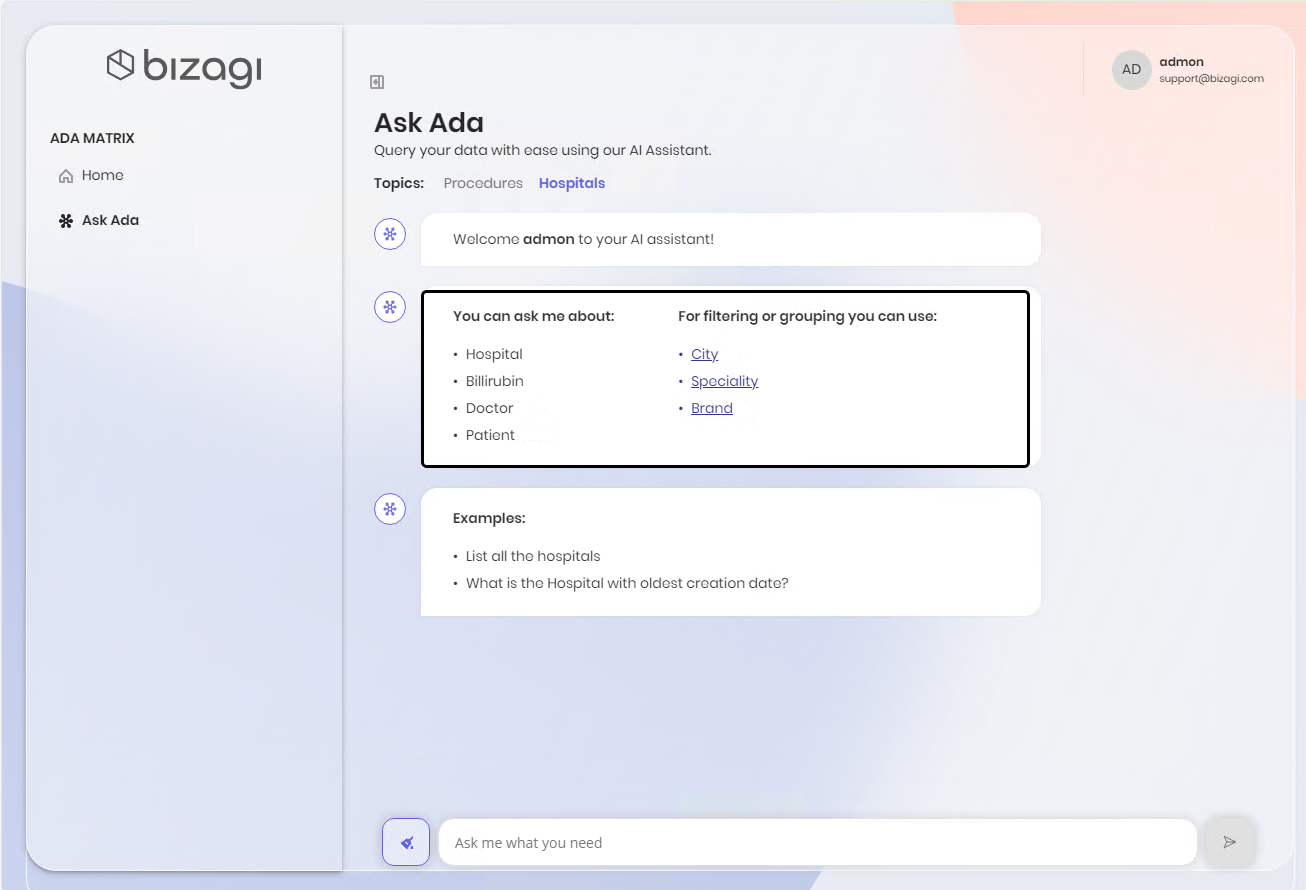This screenshot has height=890, width=1306.
Task: Click the support@bizagi.com email
Action: [x=1211, y=79]
